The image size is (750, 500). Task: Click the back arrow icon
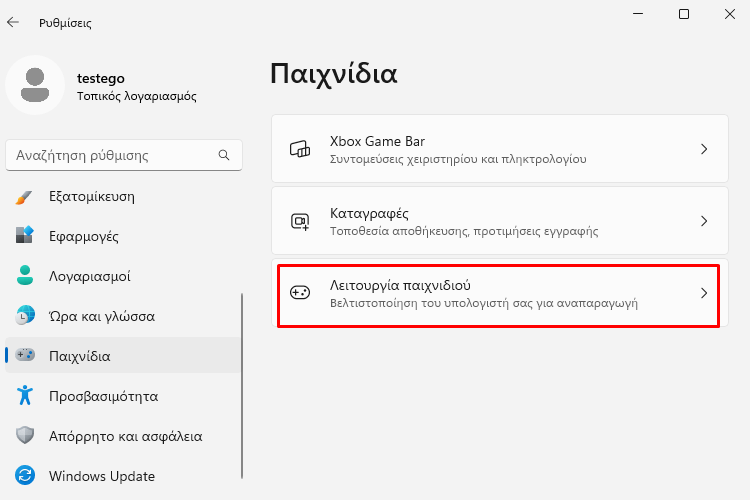13,22
